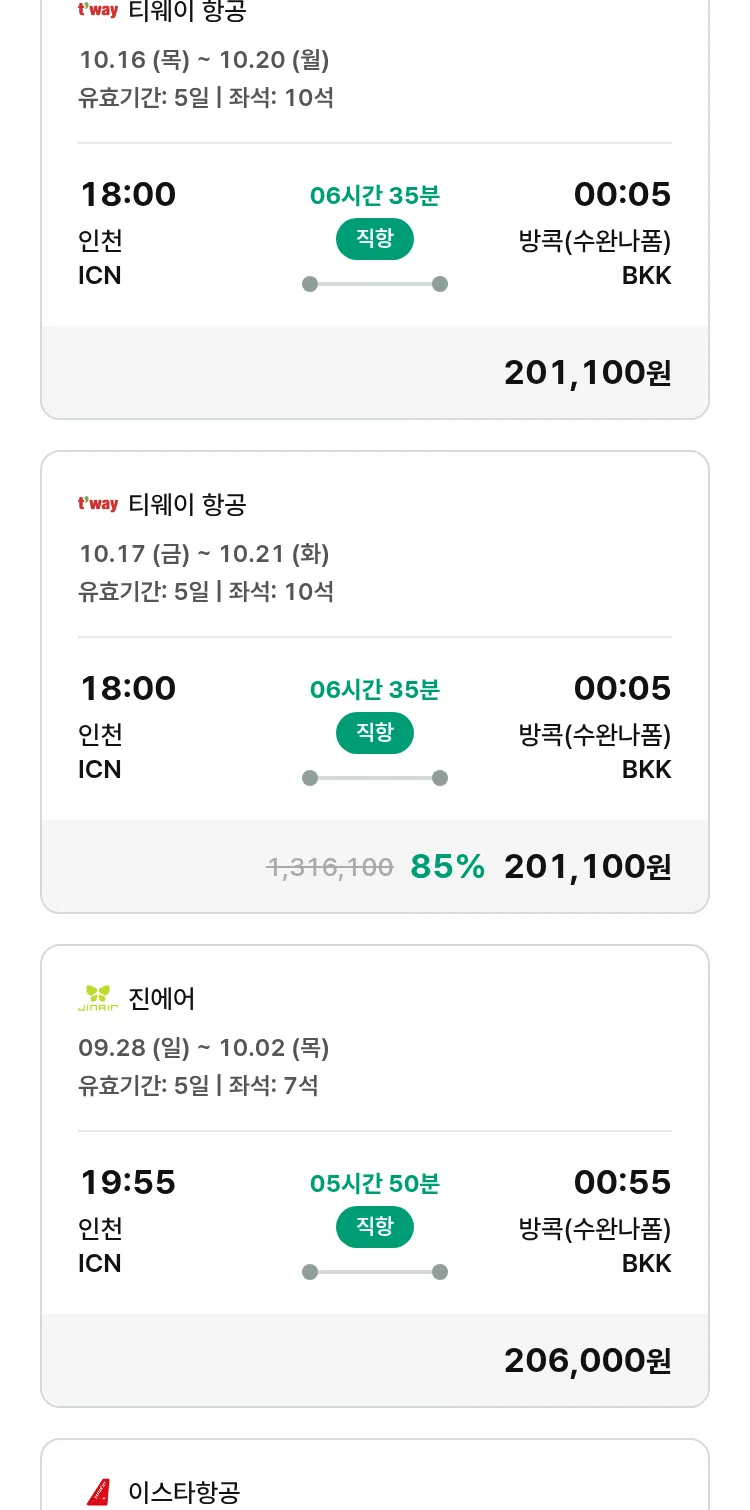This screenshot has width=750, height=1510.
Task: Tap the 05시간 50분 flight duration
Action: pyautogui.click(x=375, y=1184)
